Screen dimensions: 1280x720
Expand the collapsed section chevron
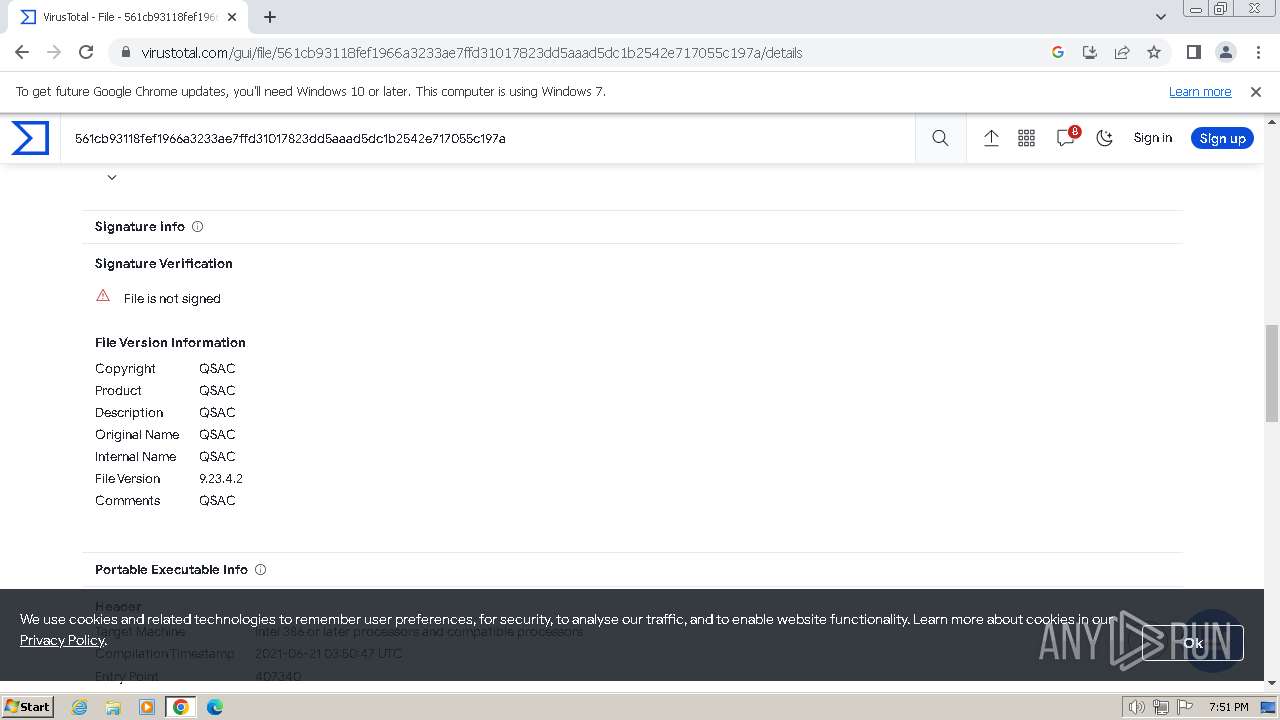coord(112,177)
